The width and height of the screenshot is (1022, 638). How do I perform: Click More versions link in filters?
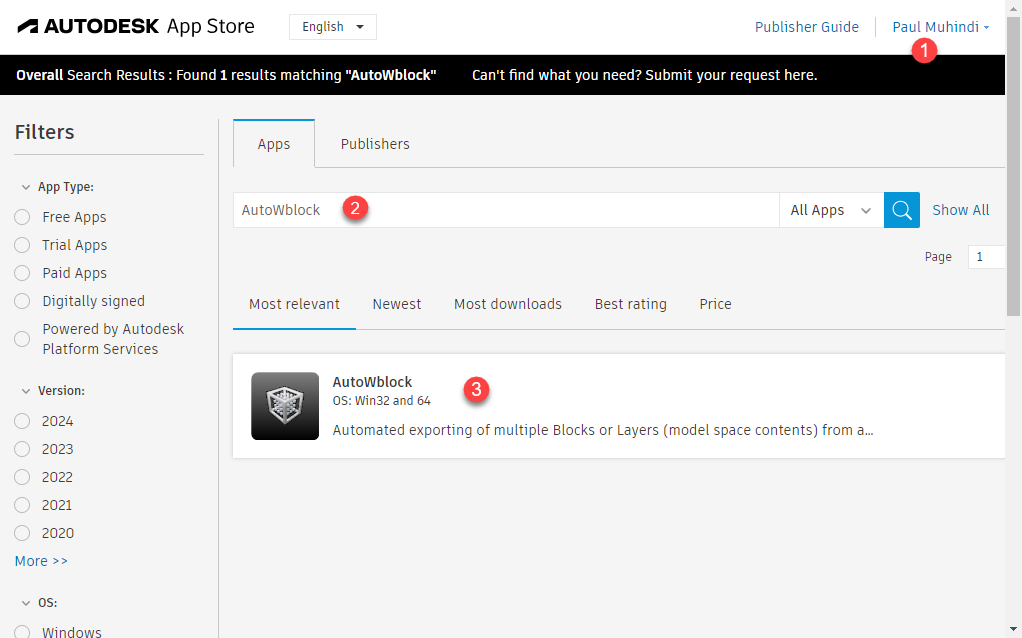click(x=41, y=561)
